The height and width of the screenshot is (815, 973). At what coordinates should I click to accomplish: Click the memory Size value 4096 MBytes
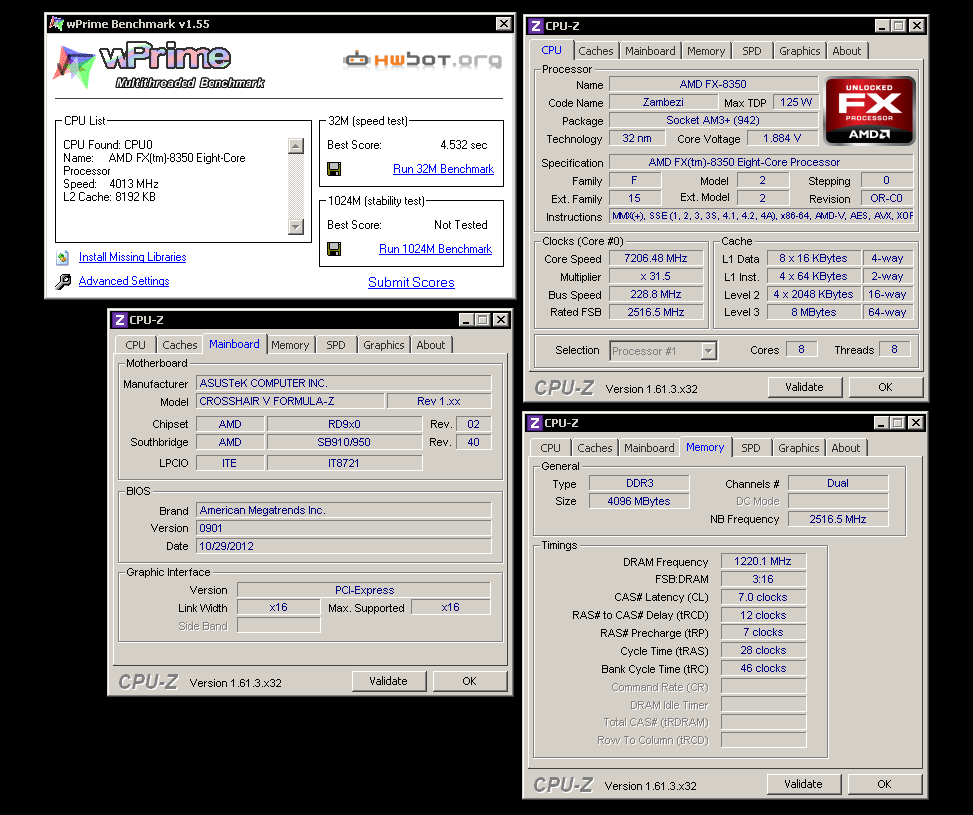click(x=639, y=501)
